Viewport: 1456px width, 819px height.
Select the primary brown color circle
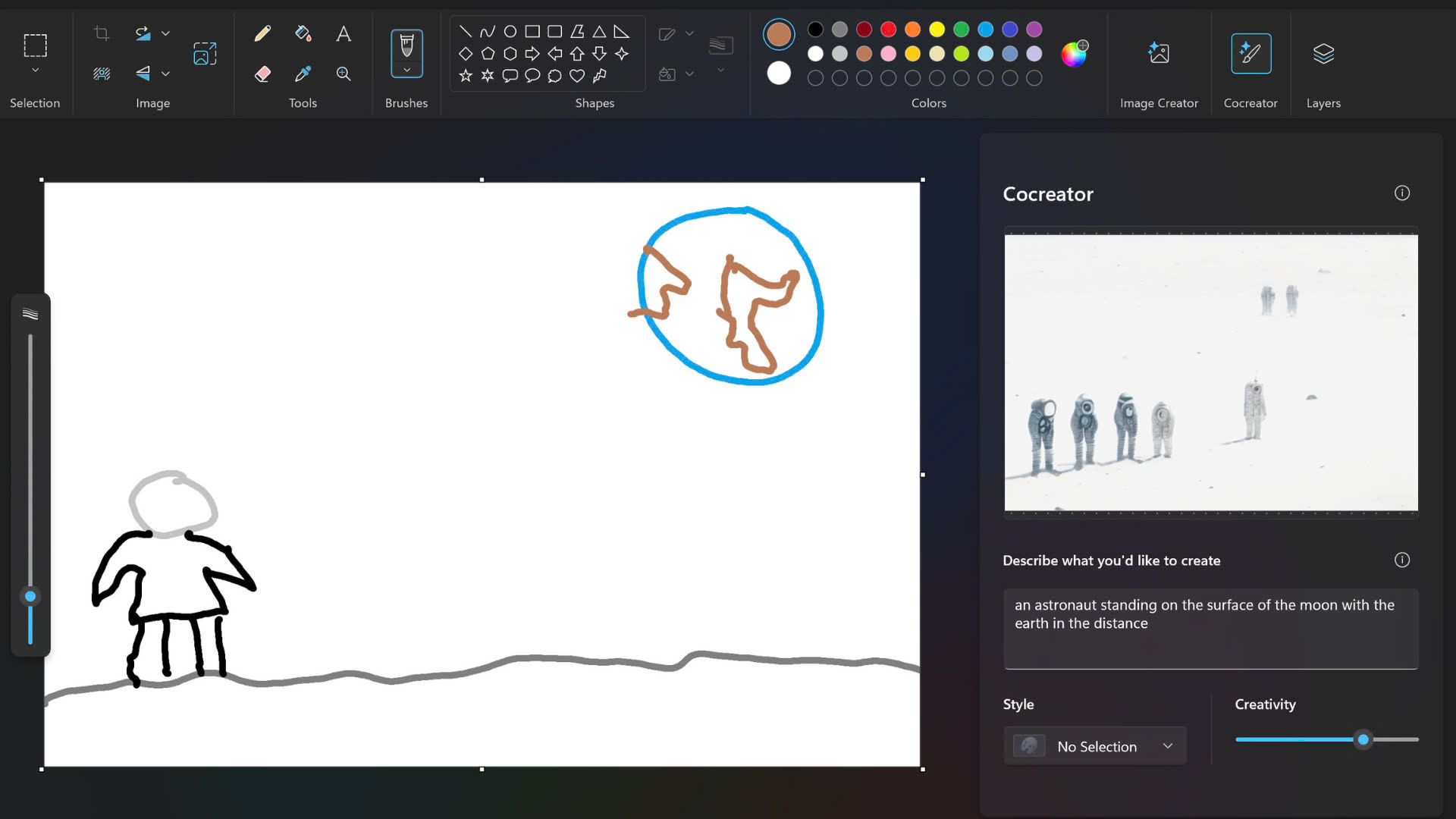point(779,34)
